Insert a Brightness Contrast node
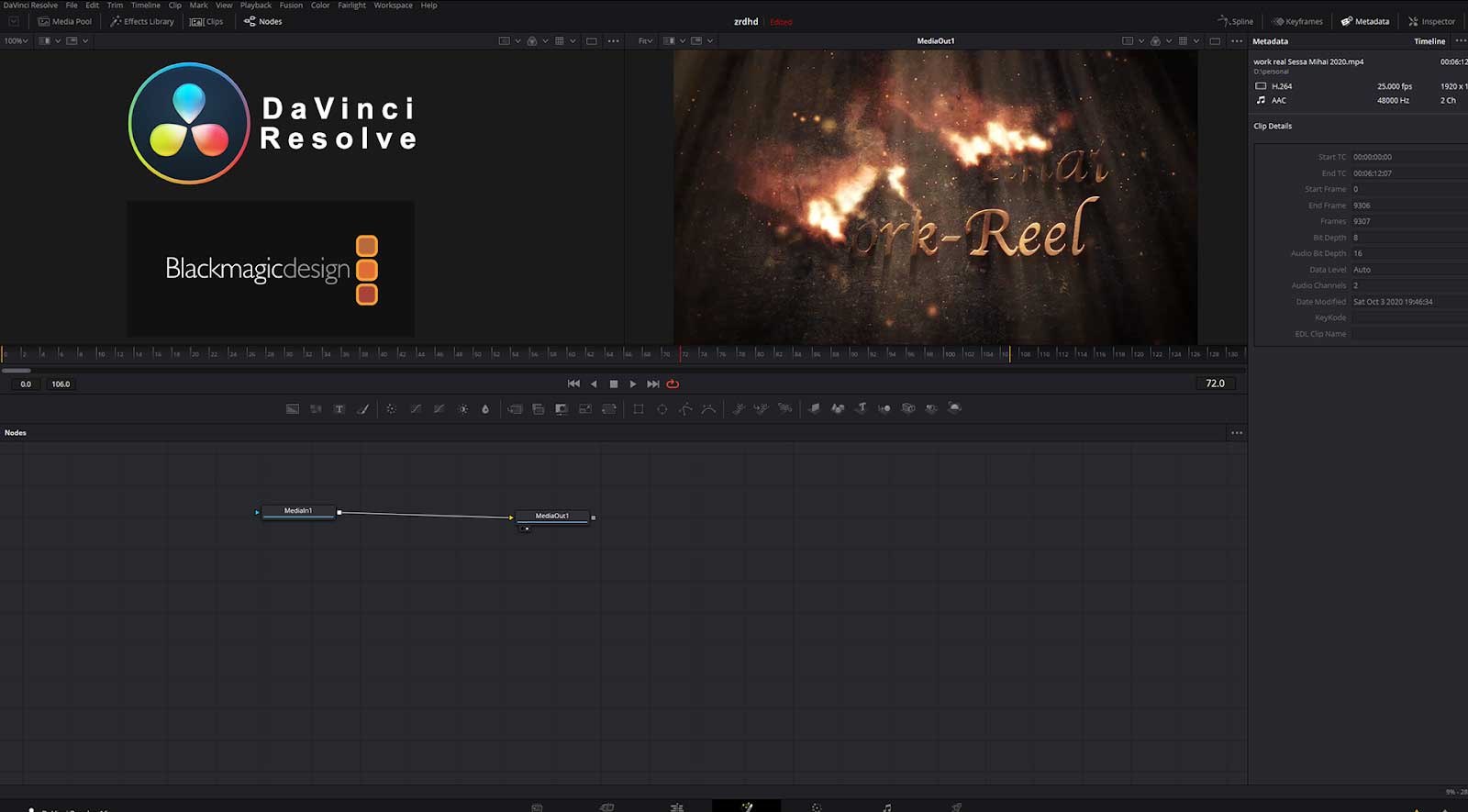 [x=462, y=409]
